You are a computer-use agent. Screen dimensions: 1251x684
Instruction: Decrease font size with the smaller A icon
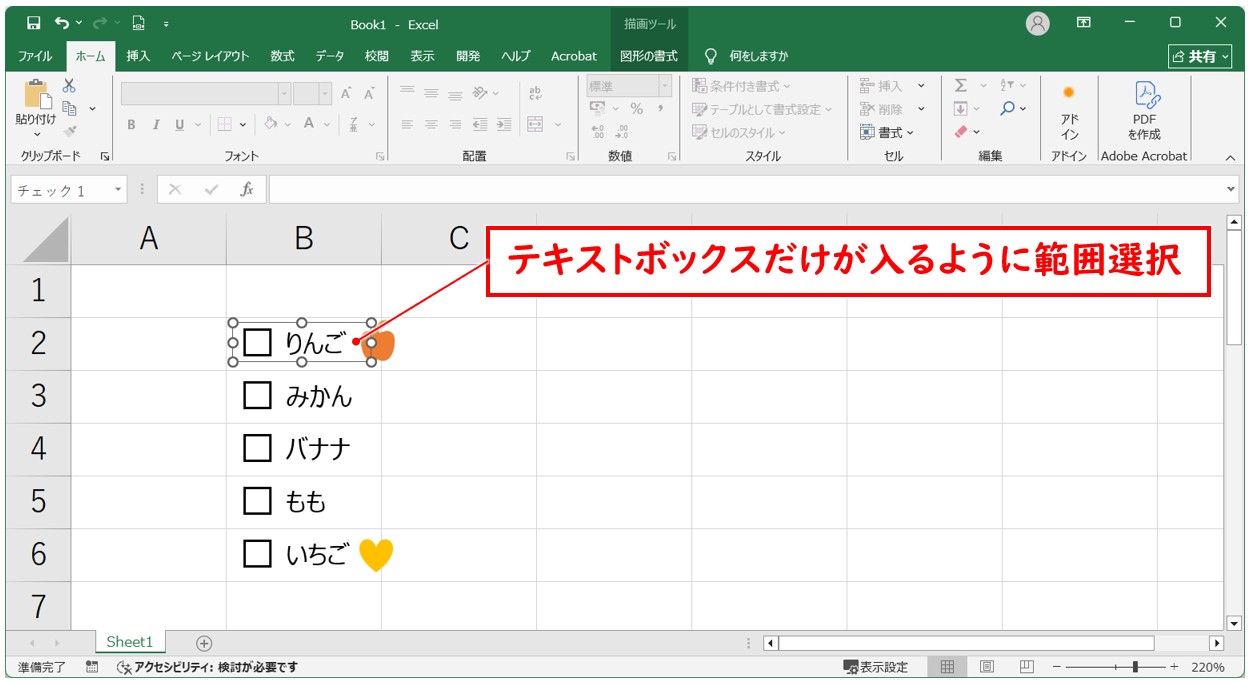pos(369,93)
